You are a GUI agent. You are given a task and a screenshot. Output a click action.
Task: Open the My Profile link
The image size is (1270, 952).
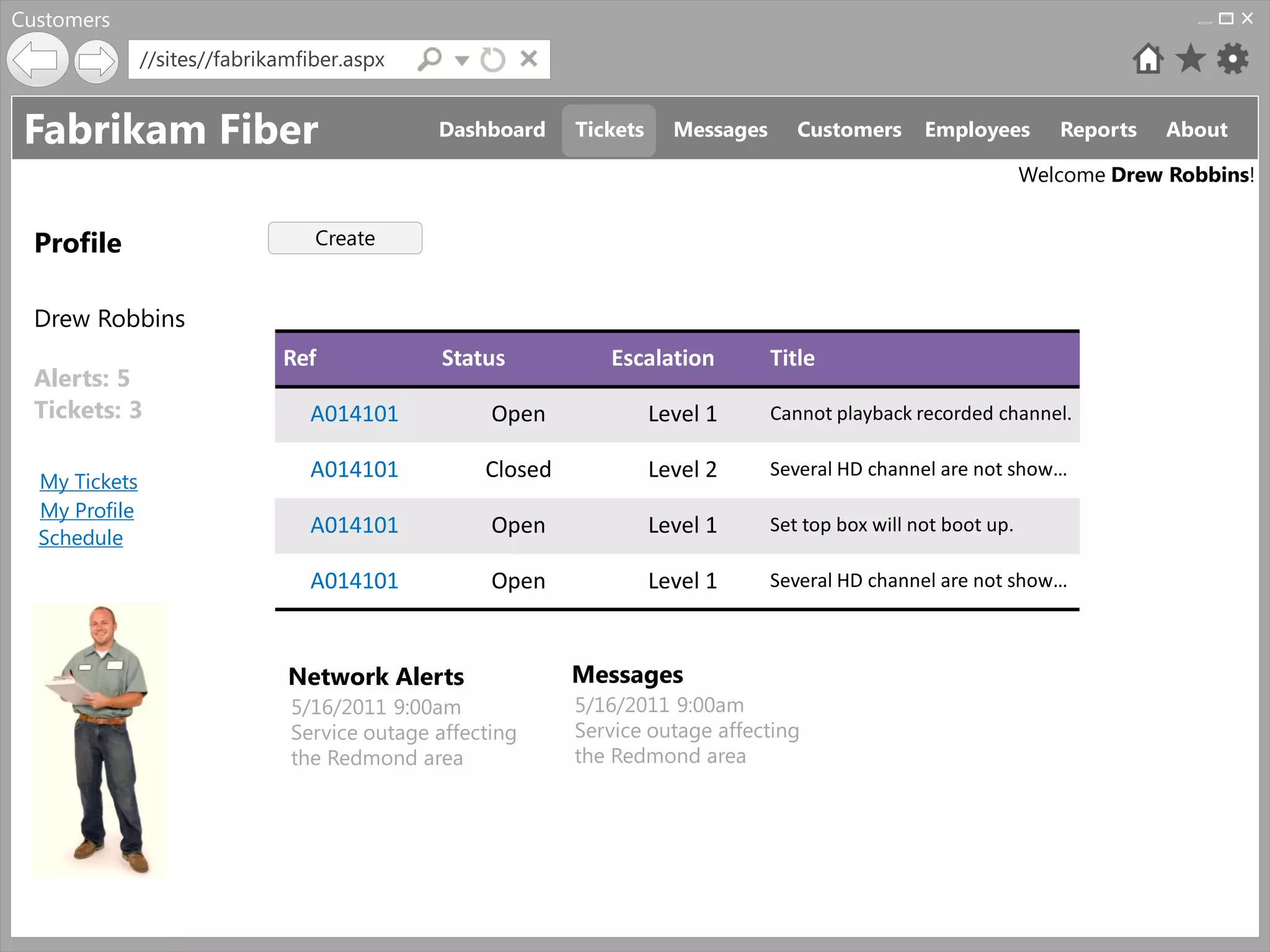click(87, 510)
